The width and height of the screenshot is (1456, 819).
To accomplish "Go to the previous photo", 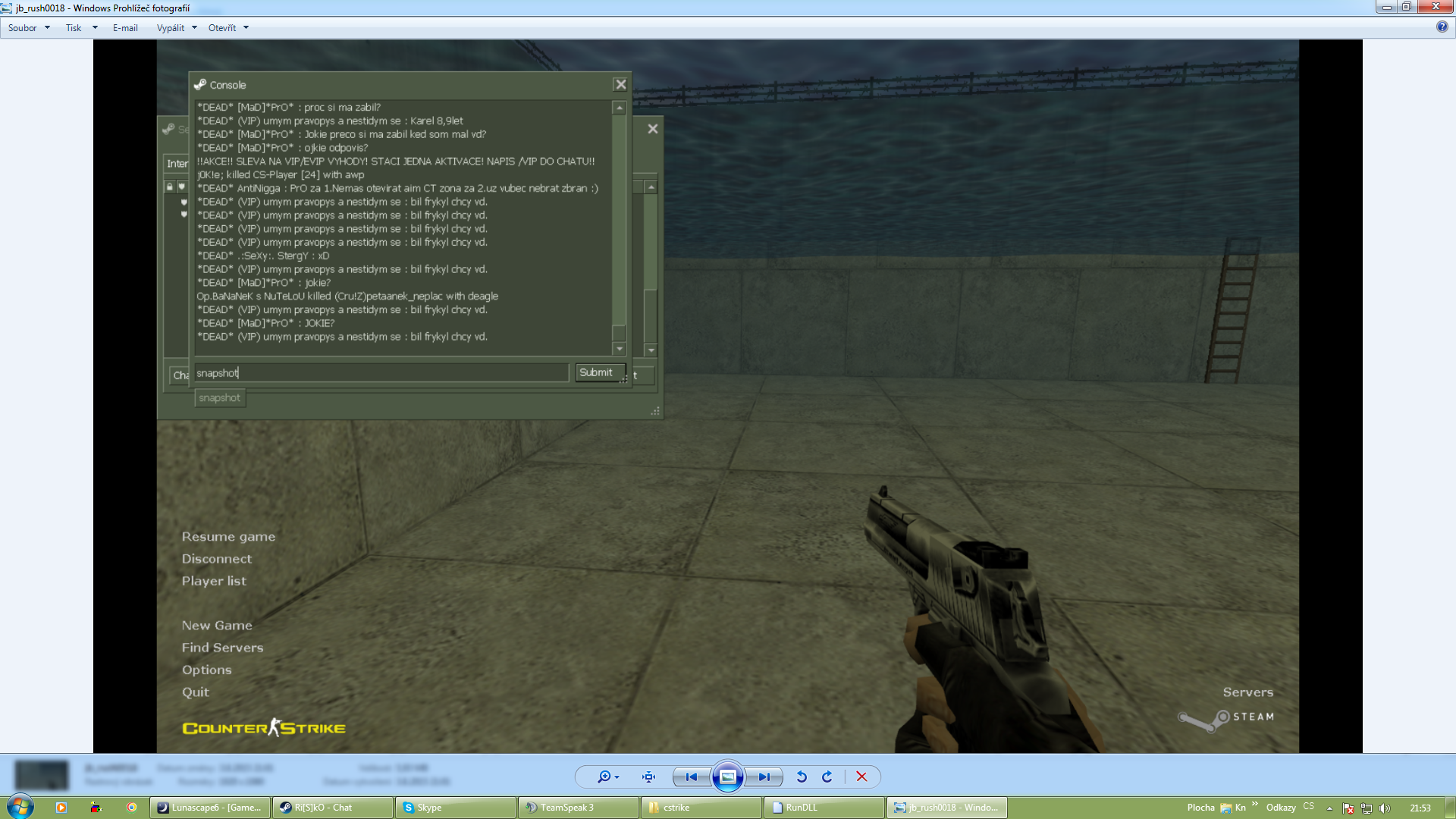I will [x=691, y=777].
